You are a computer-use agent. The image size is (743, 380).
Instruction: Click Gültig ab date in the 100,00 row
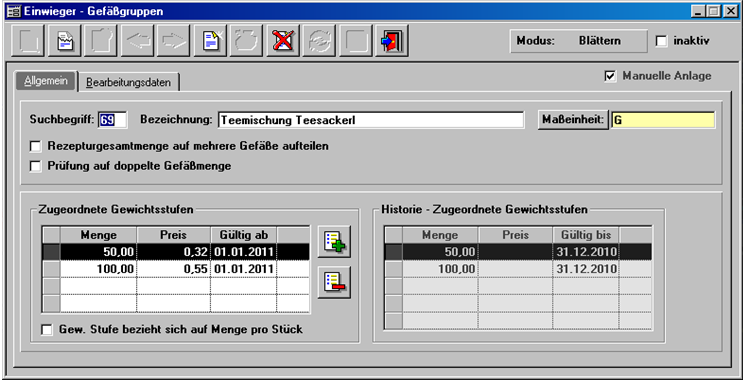click(x=244, y=269)
